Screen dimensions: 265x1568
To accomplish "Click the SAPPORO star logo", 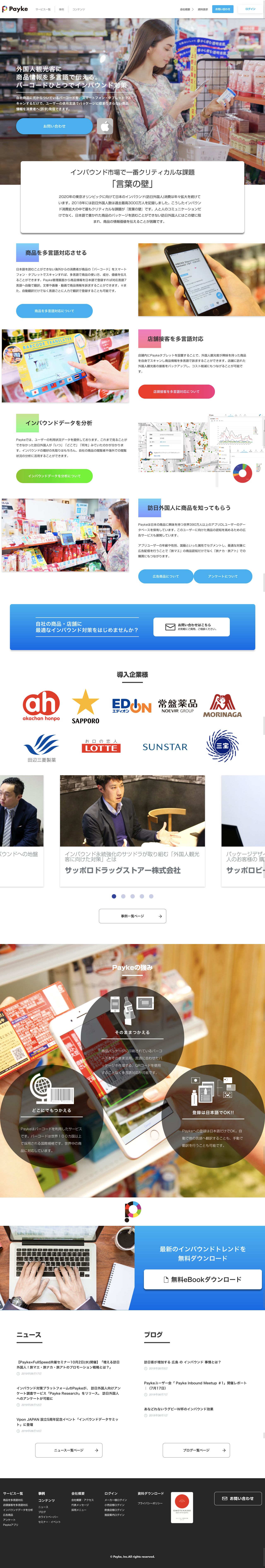I will point(85,706).
